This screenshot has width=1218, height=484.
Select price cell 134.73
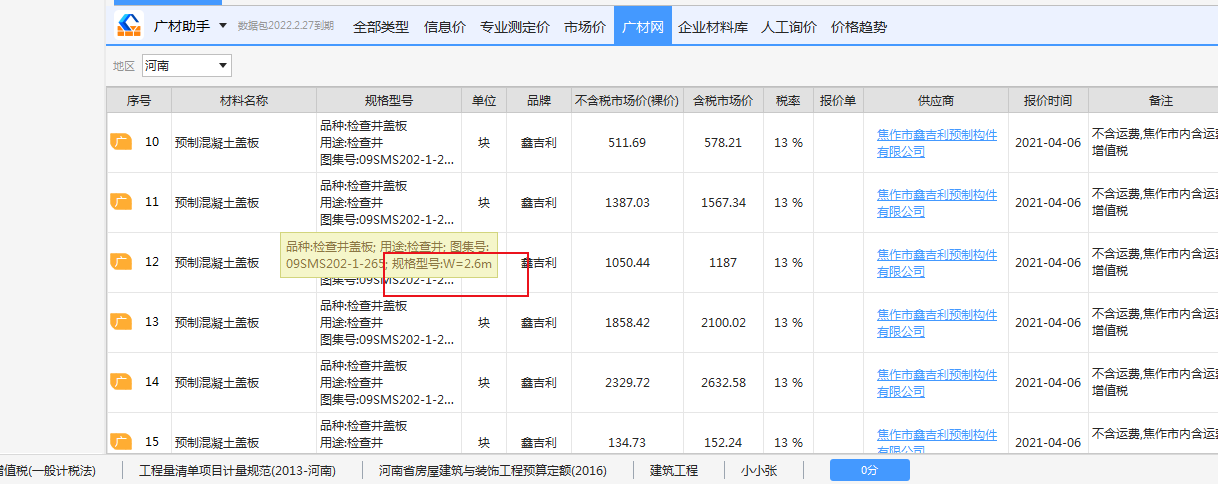pos(627,443)
